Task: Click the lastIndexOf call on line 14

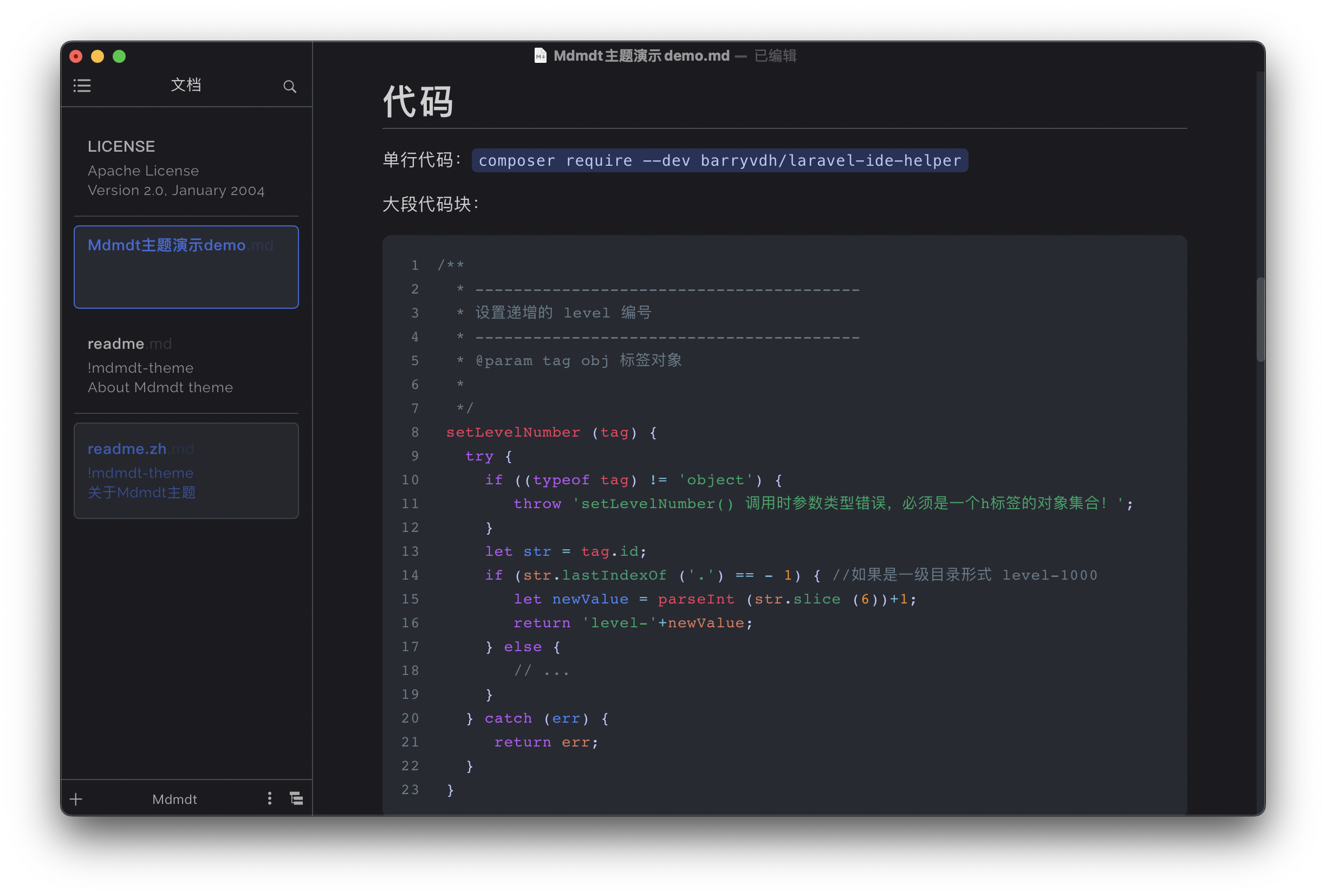Action: pyautogui.click(x=614, y=575)
